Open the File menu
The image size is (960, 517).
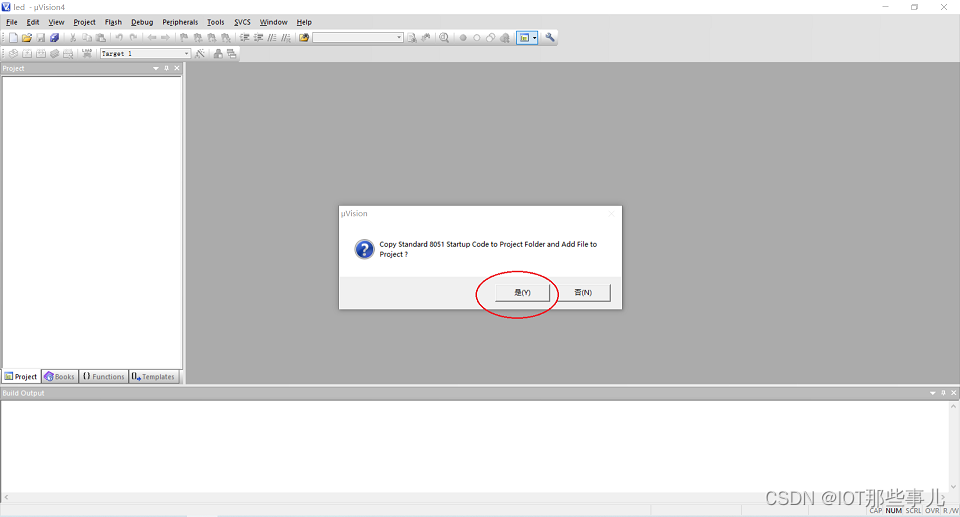point(12,22)
